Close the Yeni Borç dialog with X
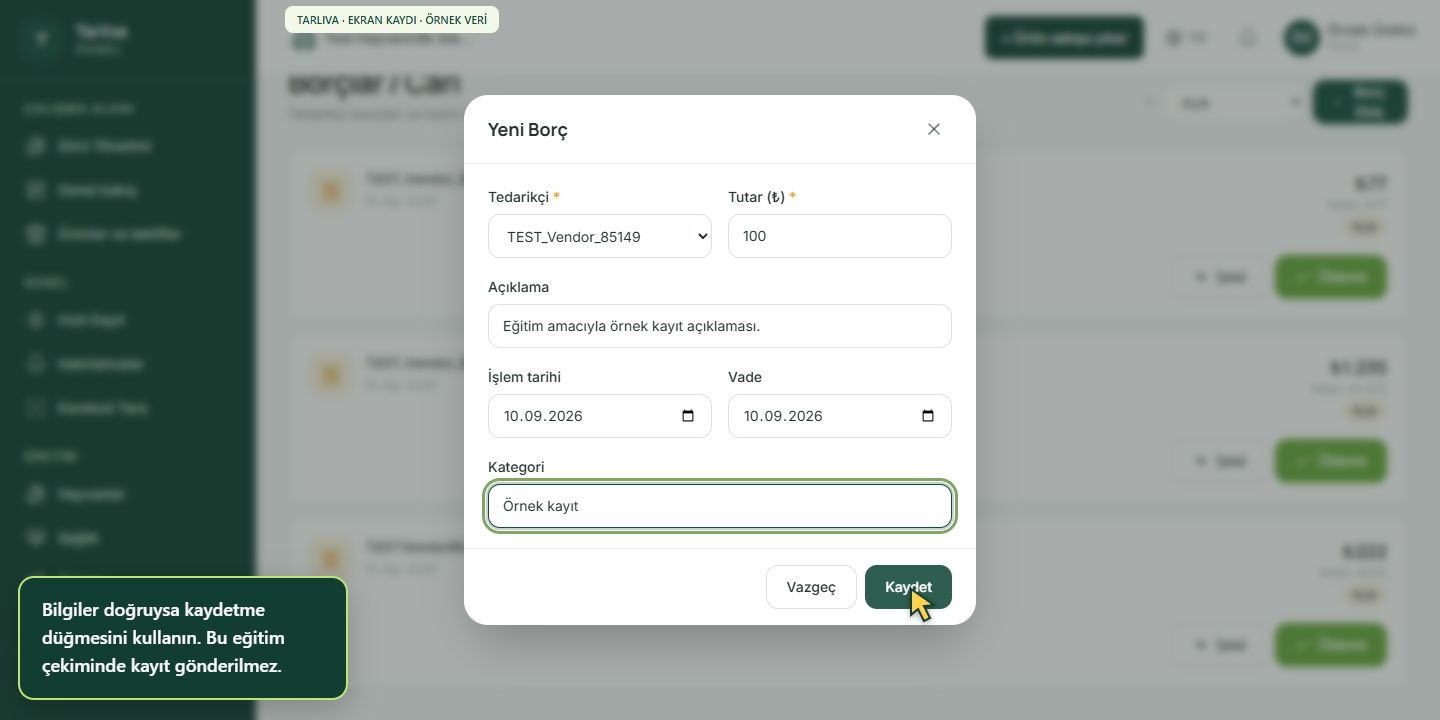 pos(934,129)
